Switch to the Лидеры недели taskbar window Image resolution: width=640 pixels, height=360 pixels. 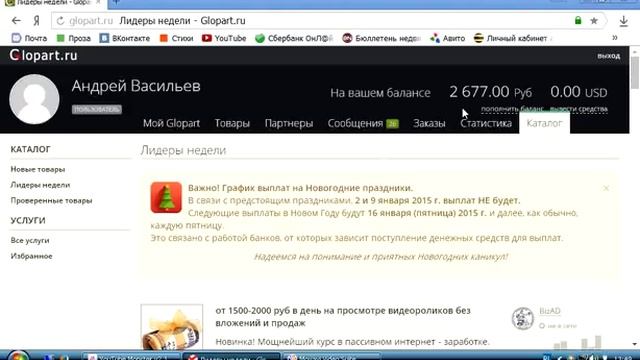pyautogui.click(x=231, y=357)
